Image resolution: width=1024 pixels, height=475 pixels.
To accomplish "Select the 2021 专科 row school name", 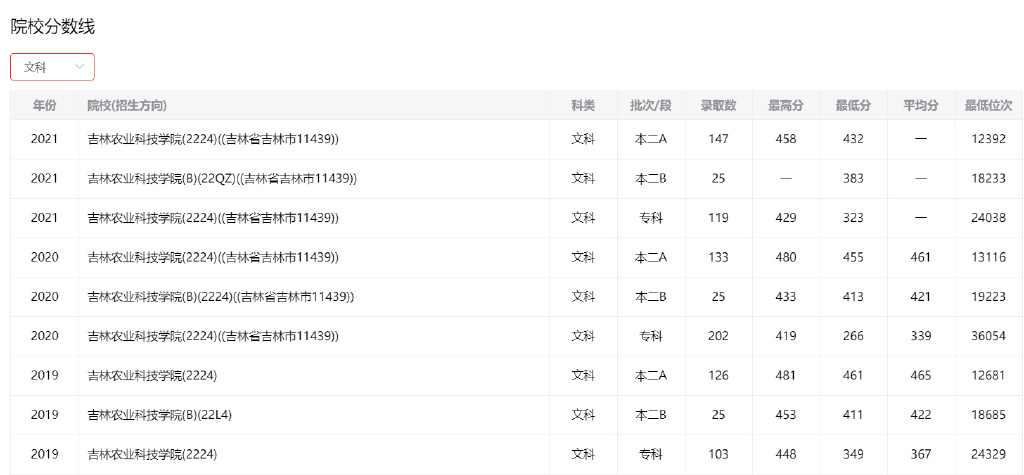I will click(213, 218).
